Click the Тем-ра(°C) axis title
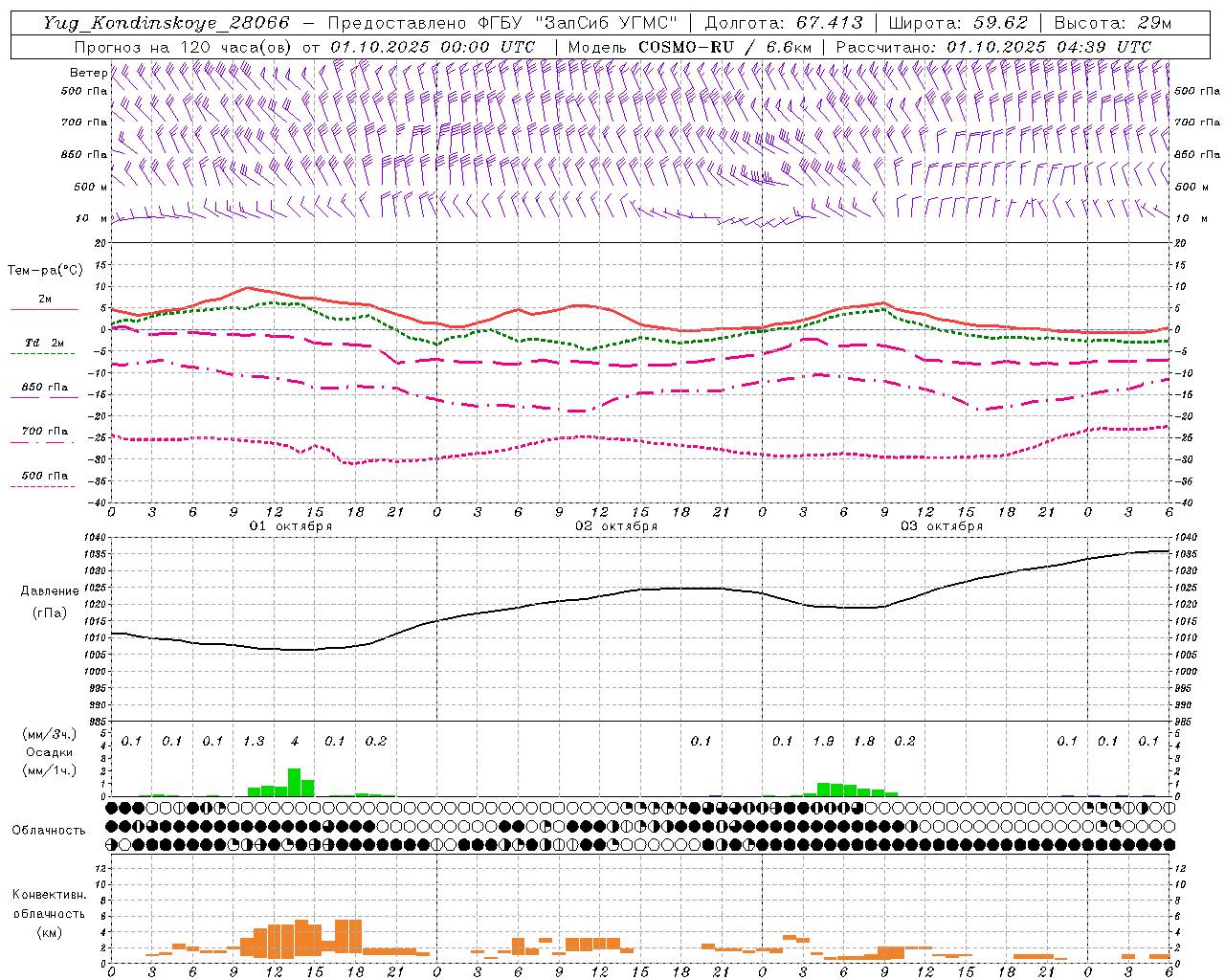 pyautogui.click(x=45, y=270)
